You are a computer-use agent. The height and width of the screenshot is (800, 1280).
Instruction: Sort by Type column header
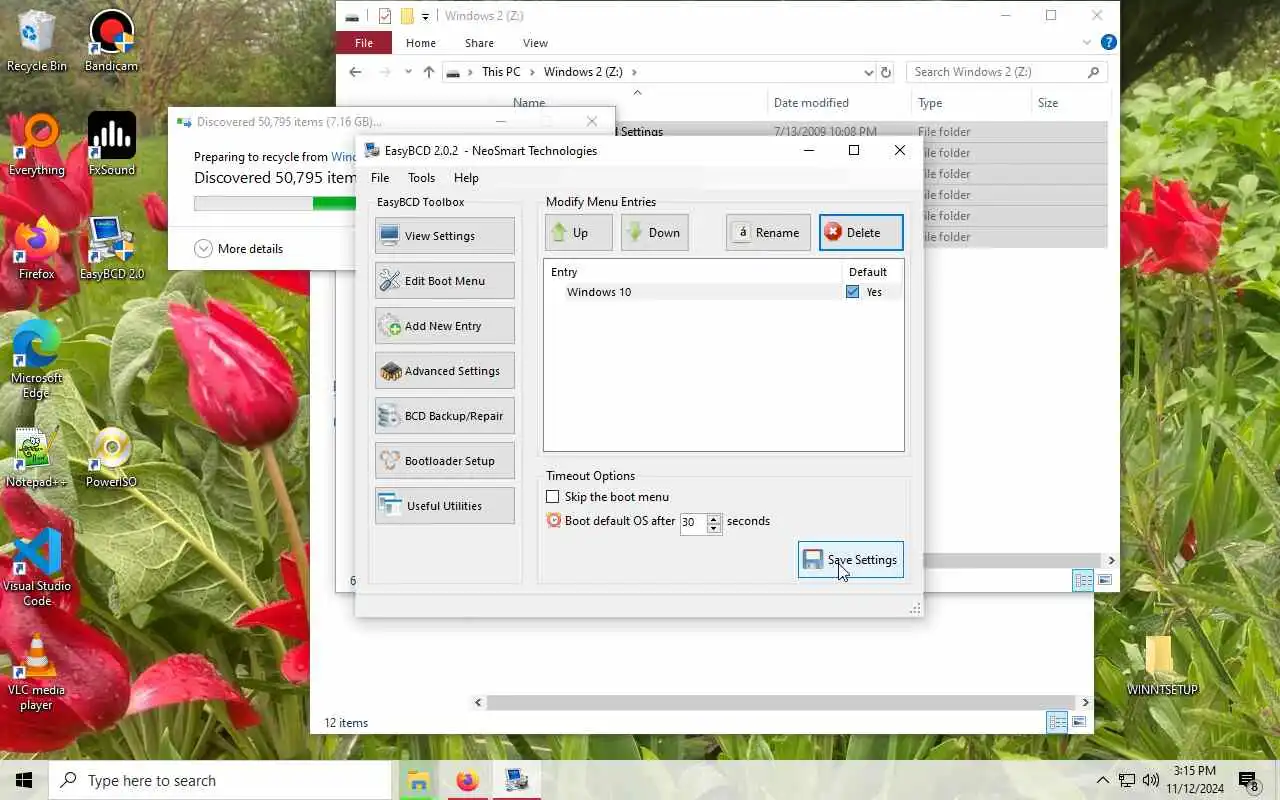click(930, 103)
